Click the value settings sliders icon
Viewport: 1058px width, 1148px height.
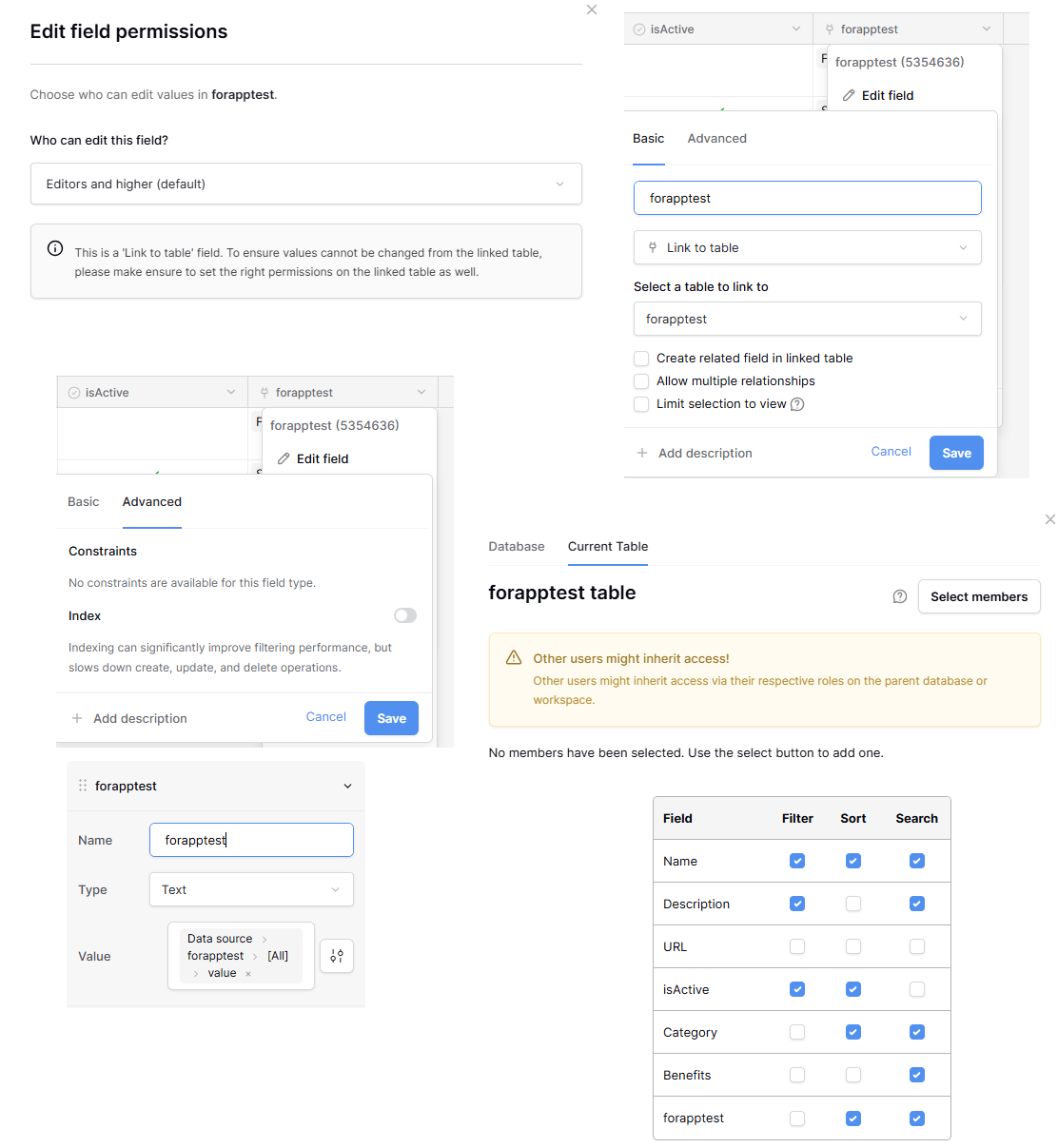337,956
